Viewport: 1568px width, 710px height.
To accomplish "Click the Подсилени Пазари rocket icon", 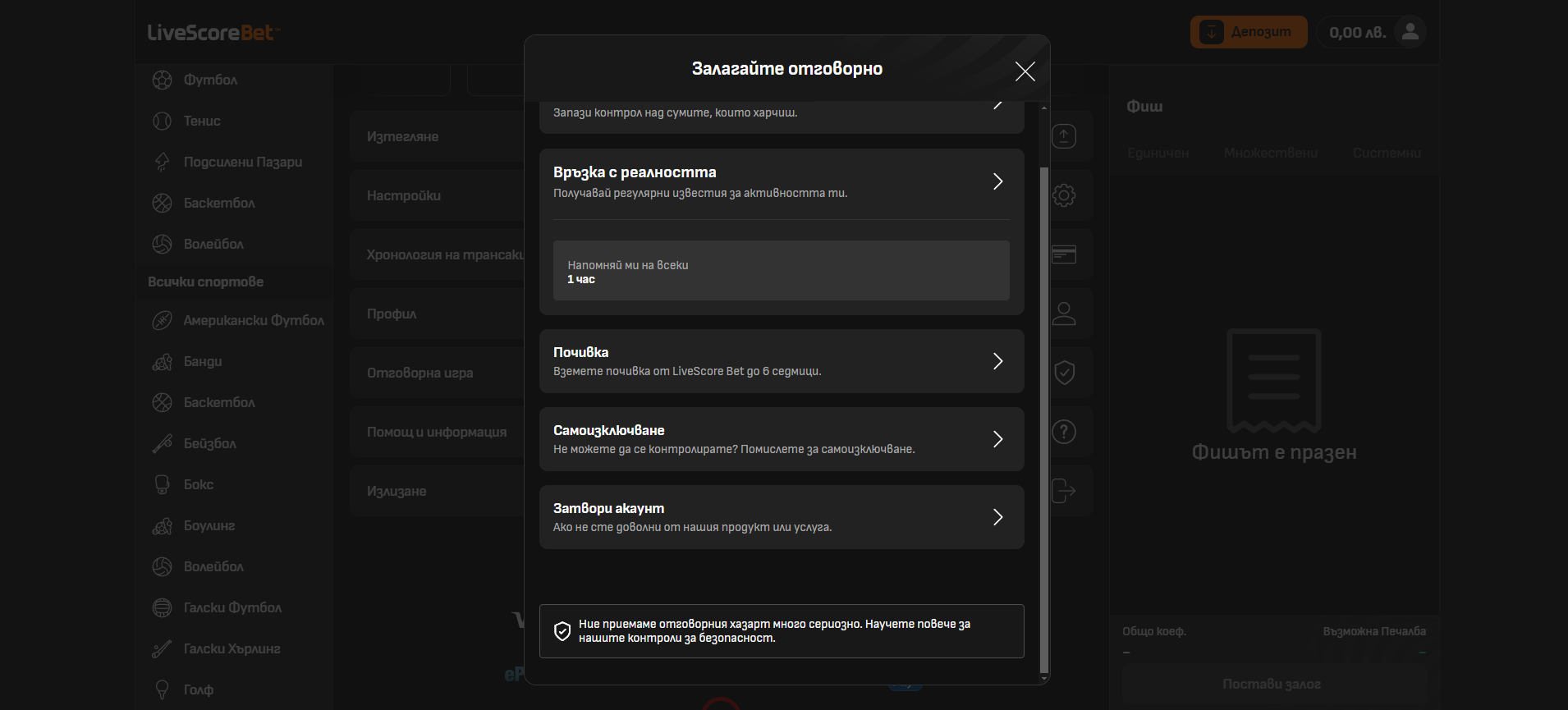I will coord(163,162).
